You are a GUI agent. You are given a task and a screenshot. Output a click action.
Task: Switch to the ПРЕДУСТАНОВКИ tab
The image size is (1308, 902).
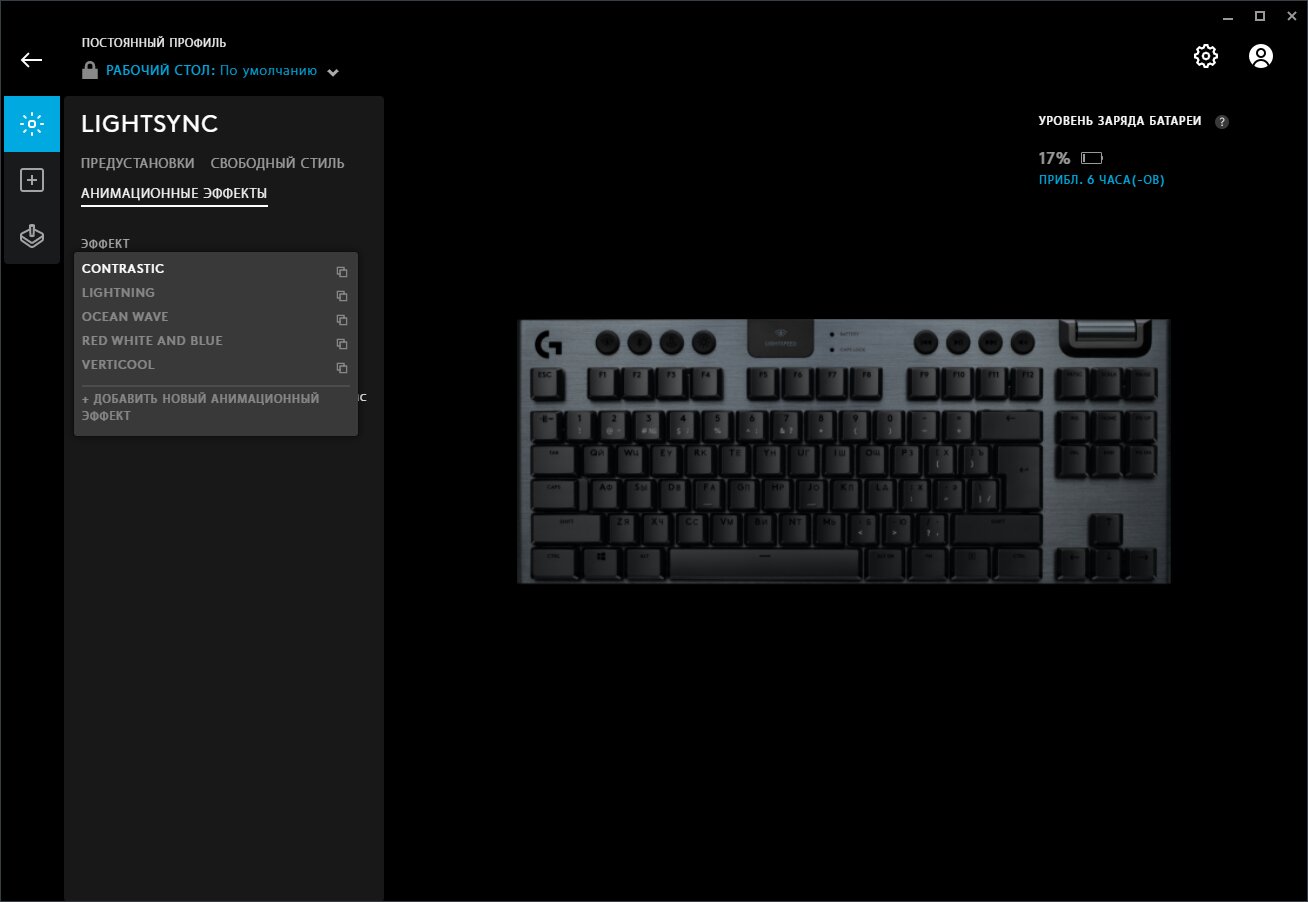(138, 163)
